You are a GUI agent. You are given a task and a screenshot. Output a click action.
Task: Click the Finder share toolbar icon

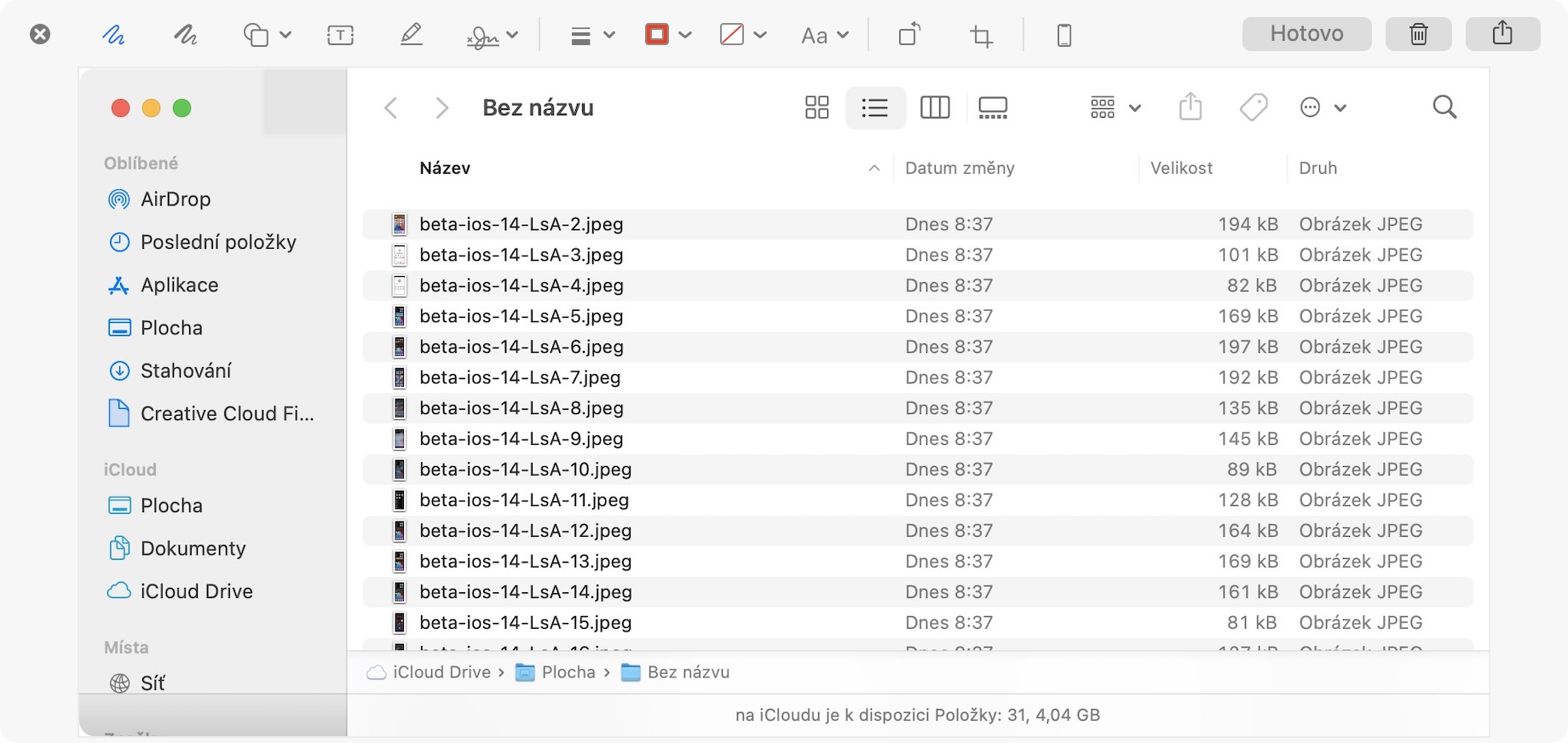(1190, 107)
